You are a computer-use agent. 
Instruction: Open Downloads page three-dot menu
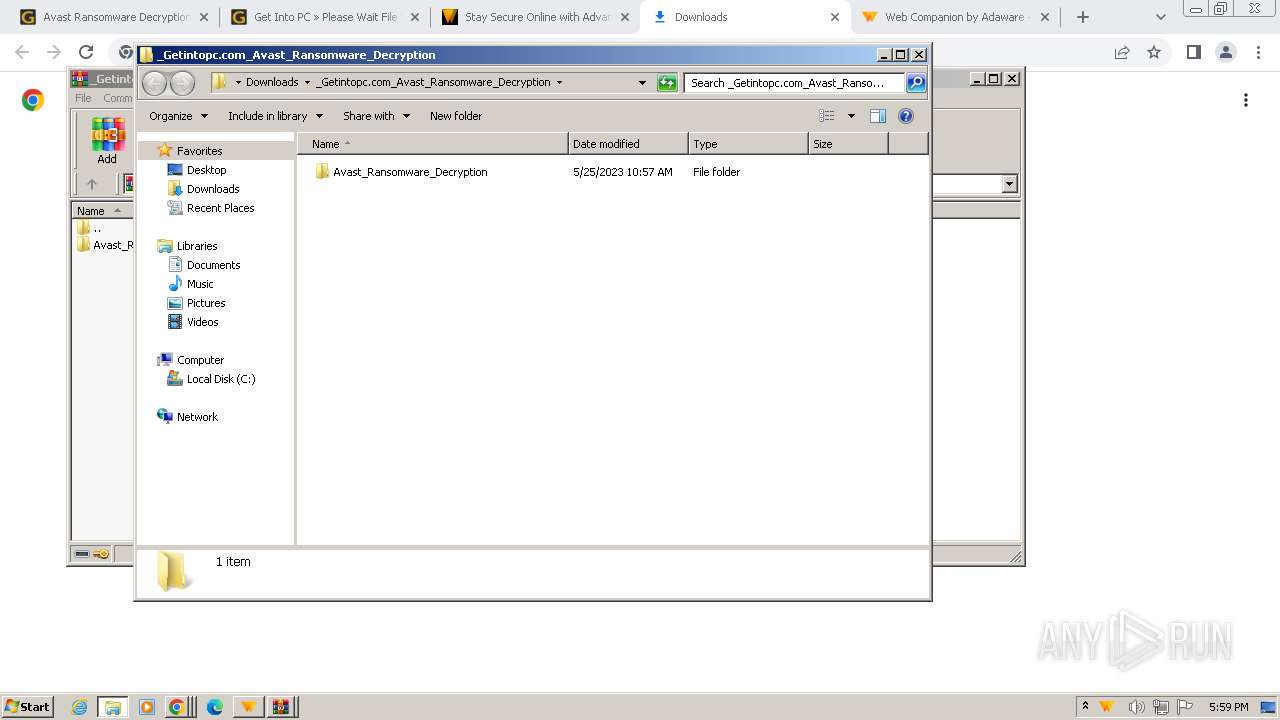[1246, 100]
